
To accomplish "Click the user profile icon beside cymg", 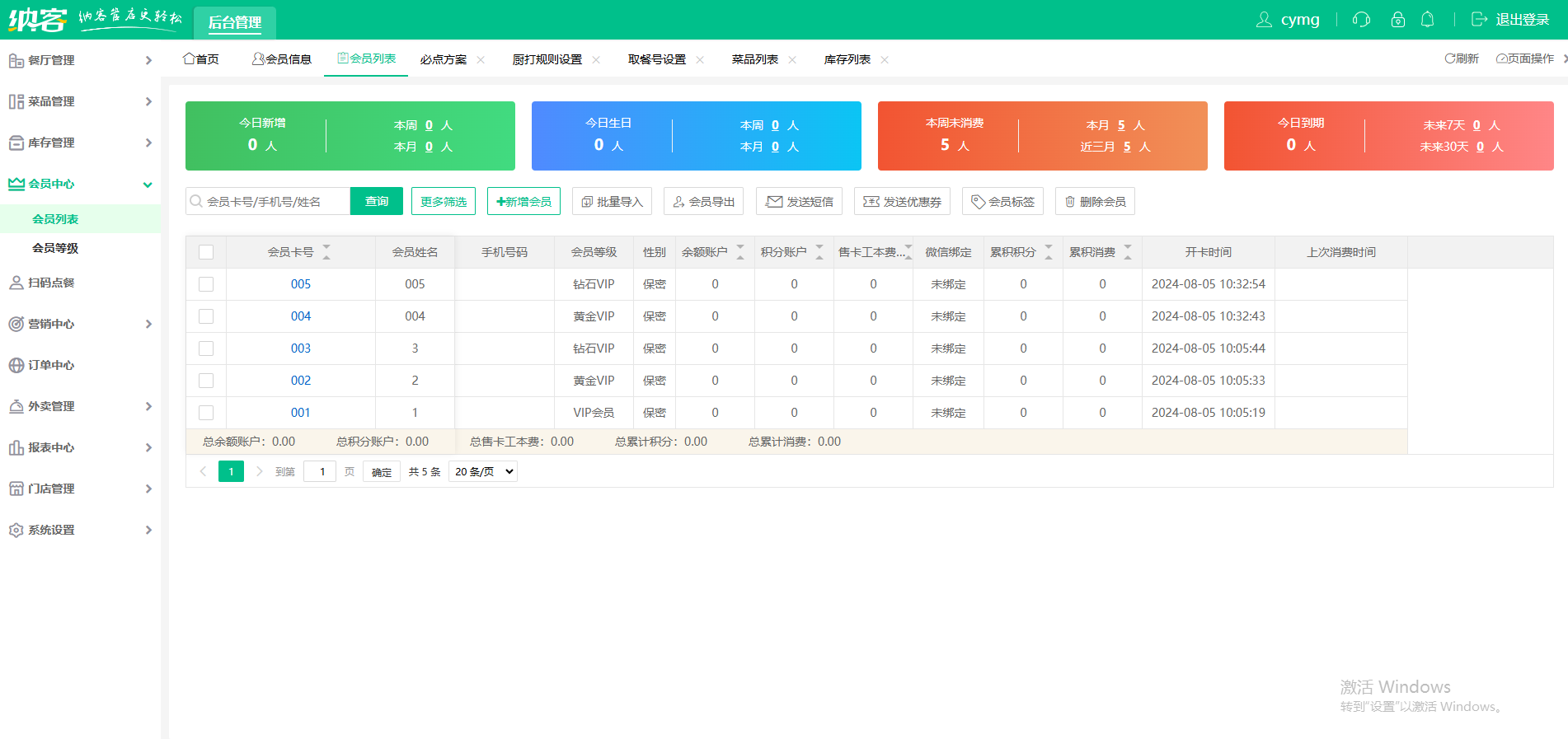I will pos(1263,20).
